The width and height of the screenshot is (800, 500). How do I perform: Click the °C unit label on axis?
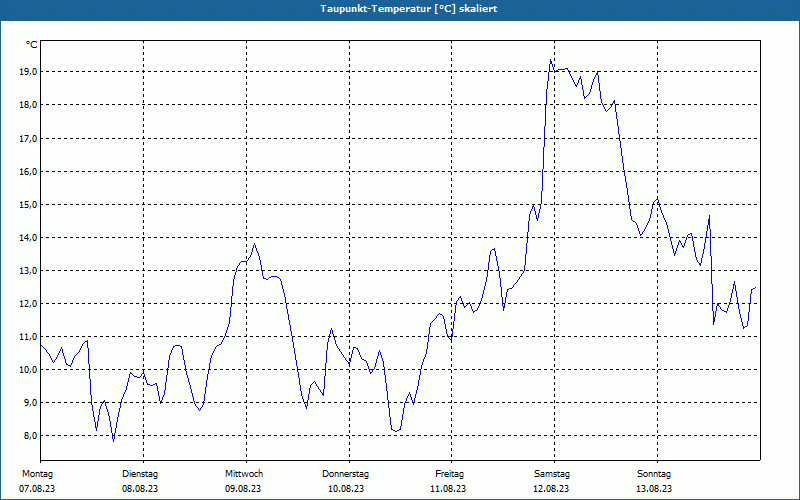[x=32, y=45]
